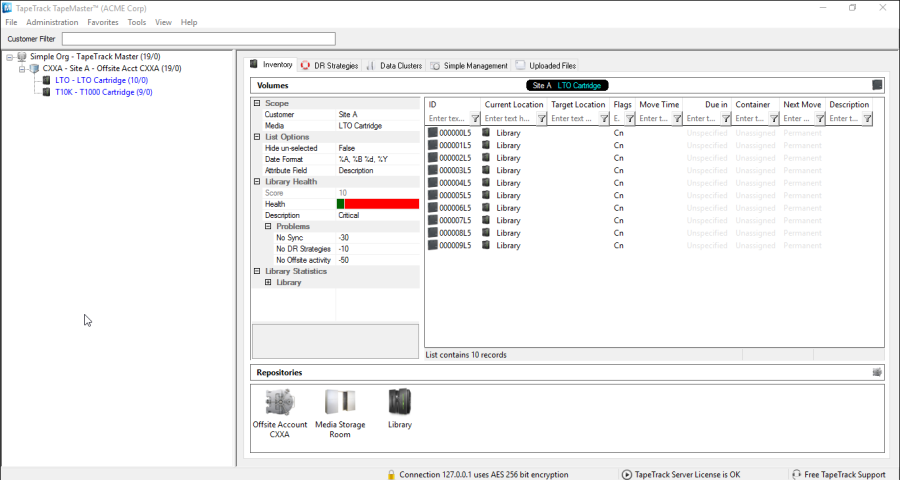
Task: Open the Media Storage Room repository icon
Action: pos(340,402)
